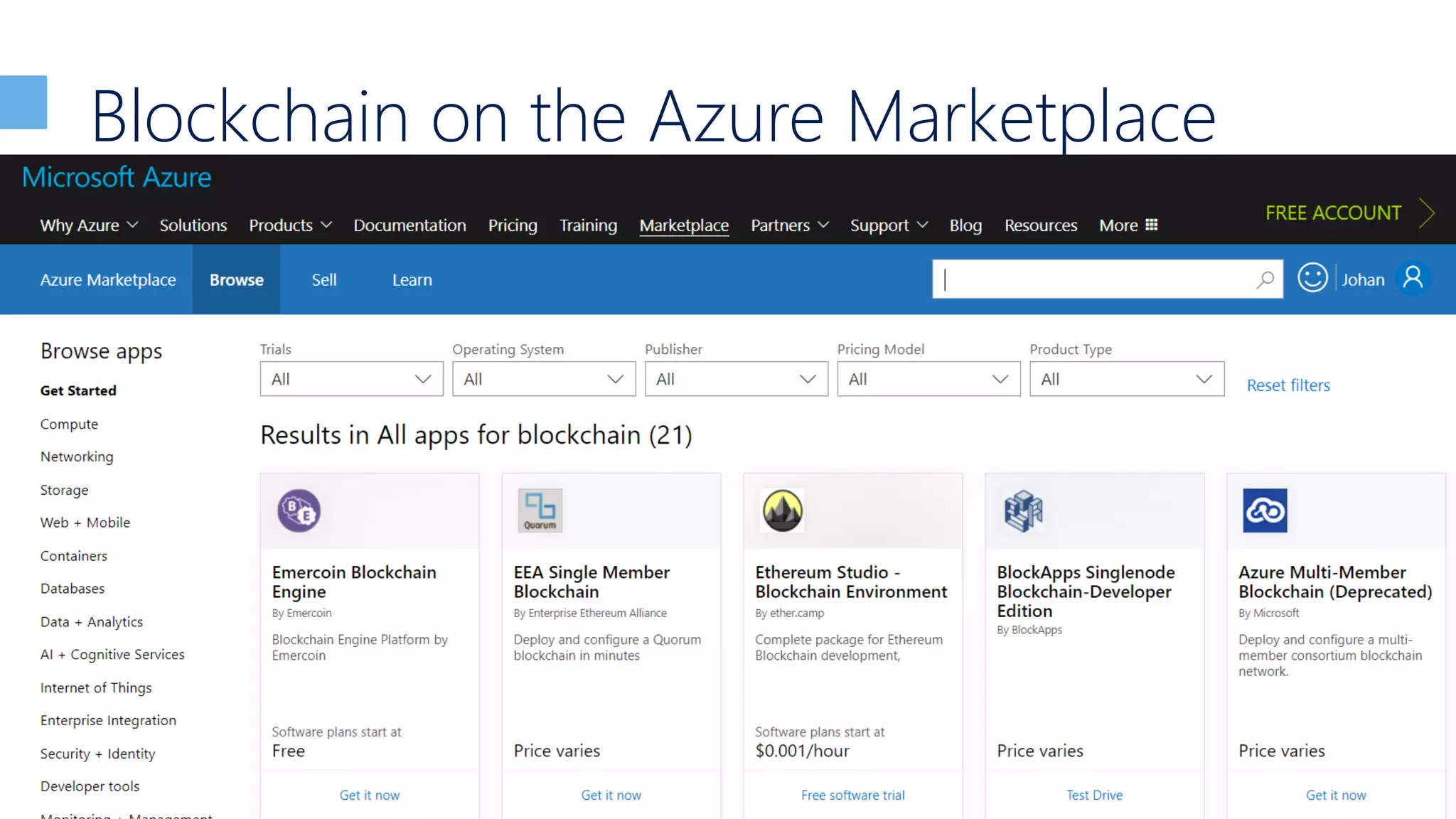Click the Azure Marketplace home link

click(x=108, y=279)
